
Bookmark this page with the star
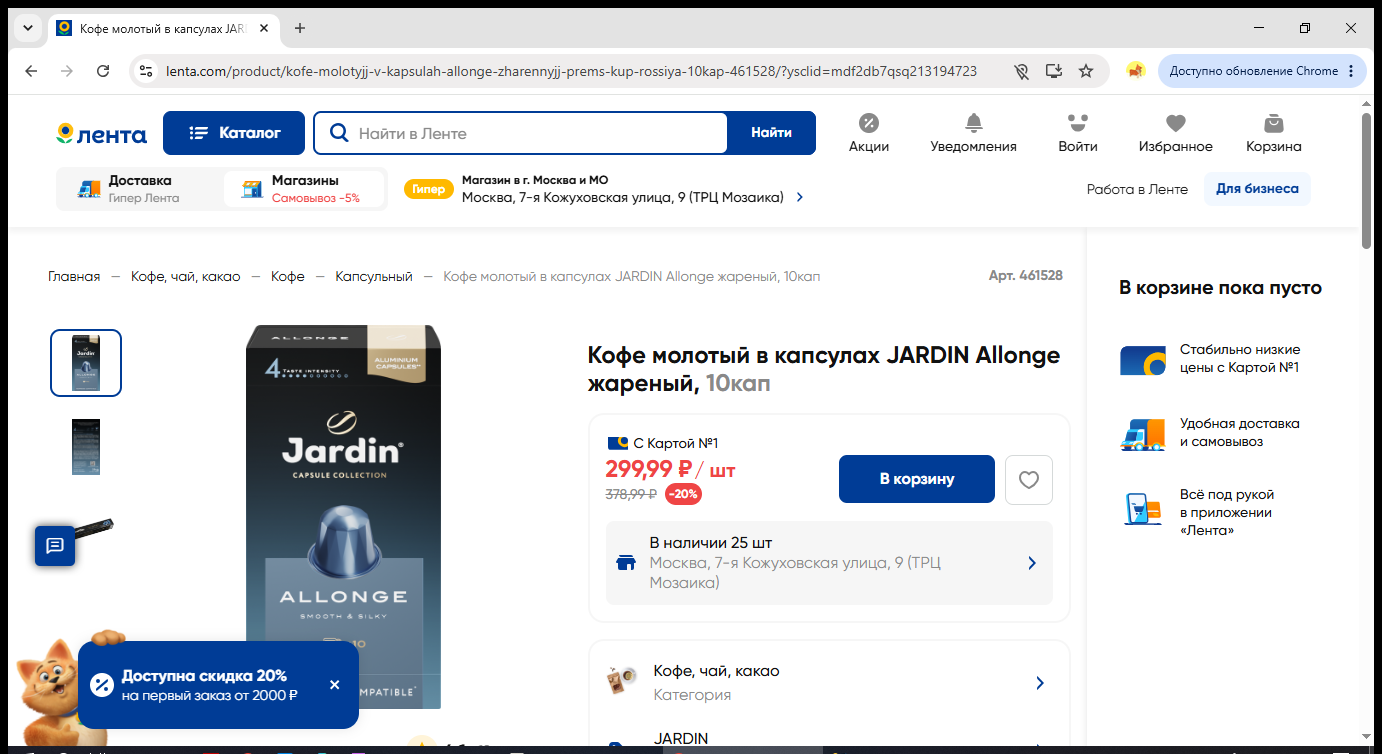(x=1086, y=71)
